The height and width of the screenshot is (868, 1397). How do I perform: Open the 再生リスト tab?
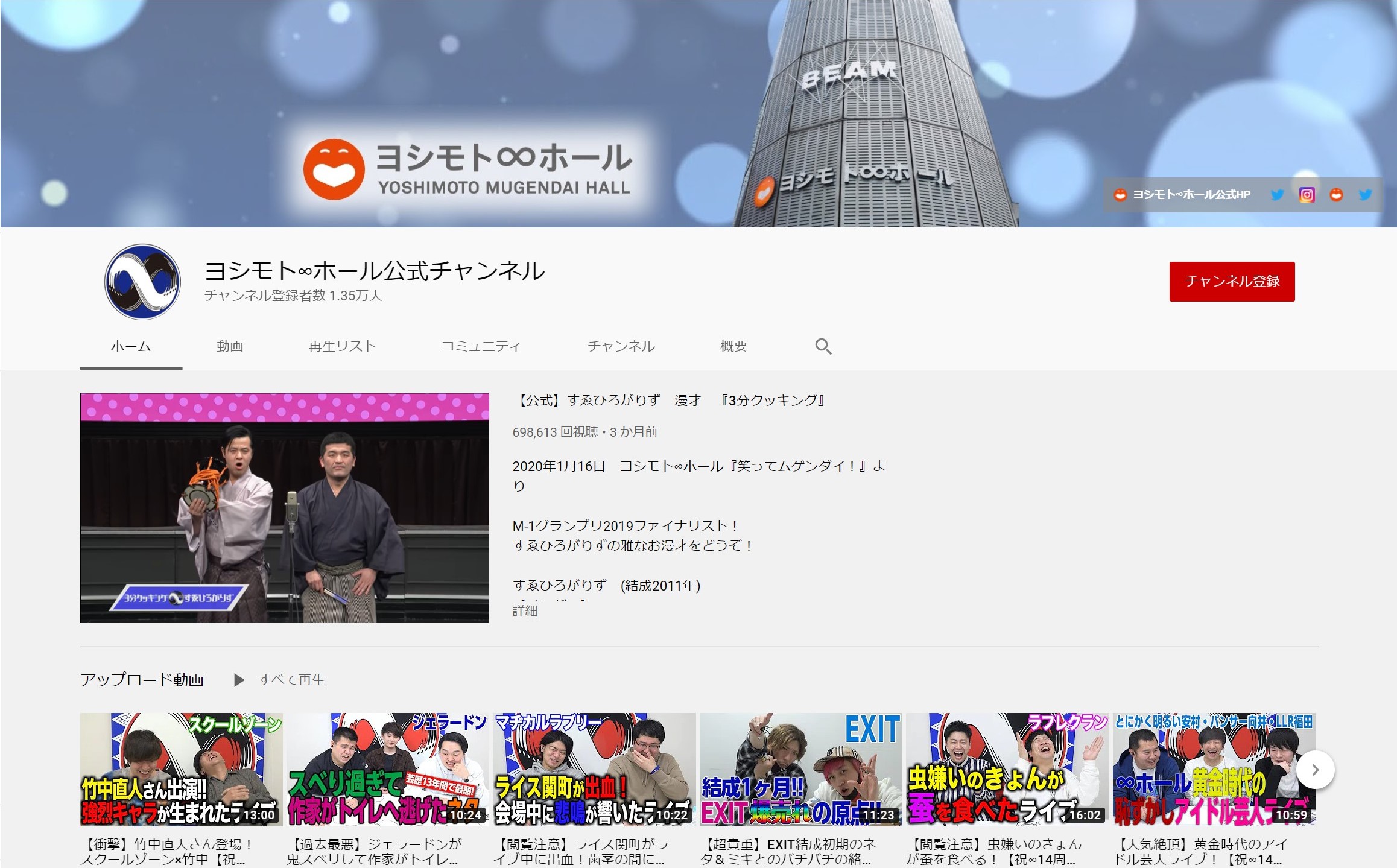[342, 346]
